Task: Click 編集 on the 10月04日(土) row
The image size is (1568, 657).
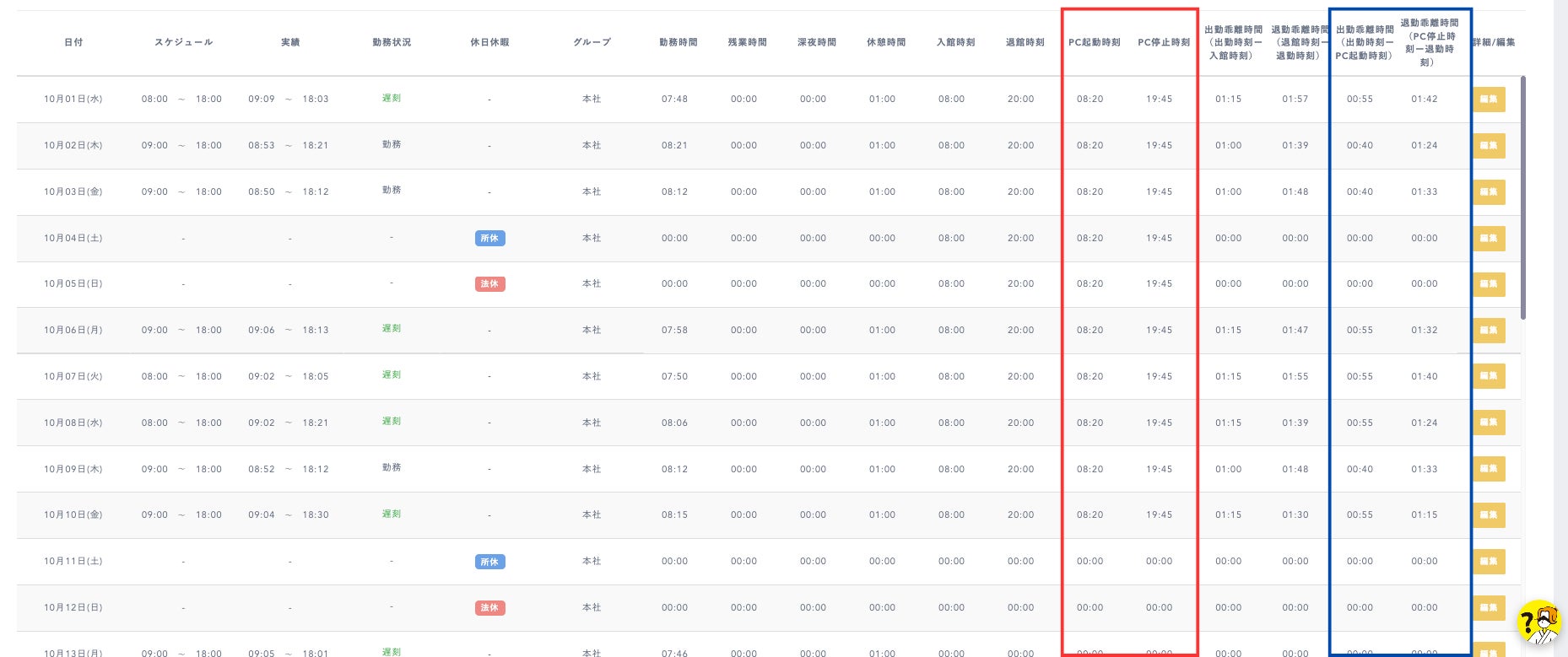Action: point(1489,239)
